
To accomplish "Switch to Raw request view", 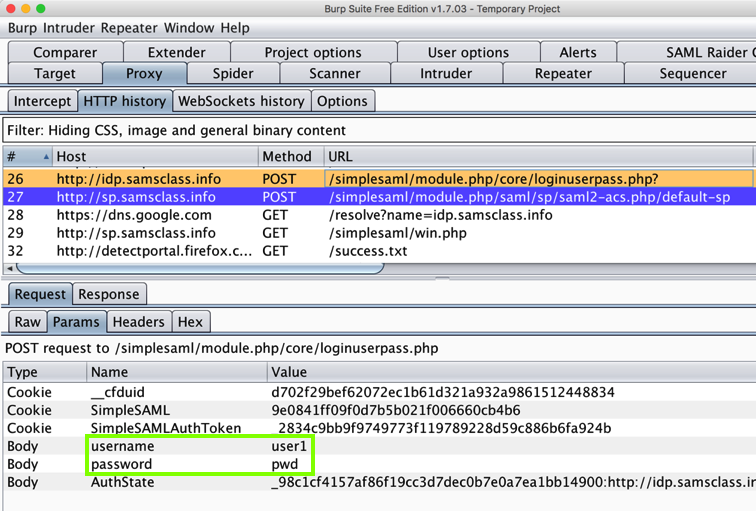I will click(x=27, y=322).
